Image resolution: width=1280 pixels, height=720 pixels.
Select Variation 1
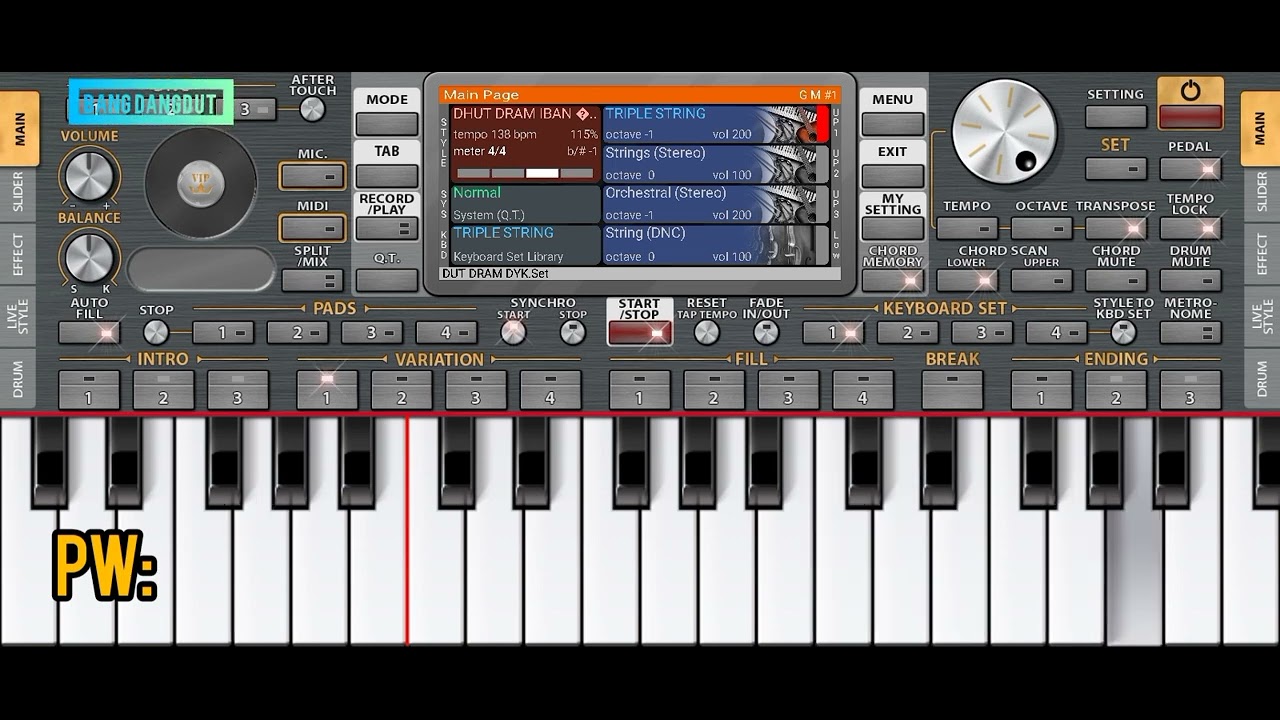pos(327,390)
